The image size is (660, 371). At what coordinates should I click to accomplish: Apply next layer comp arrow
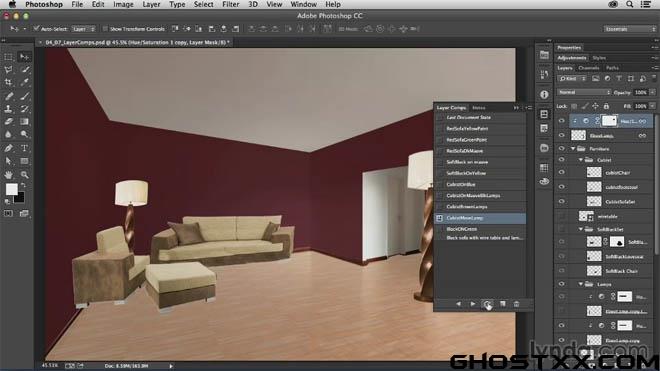tap(473, 304)
